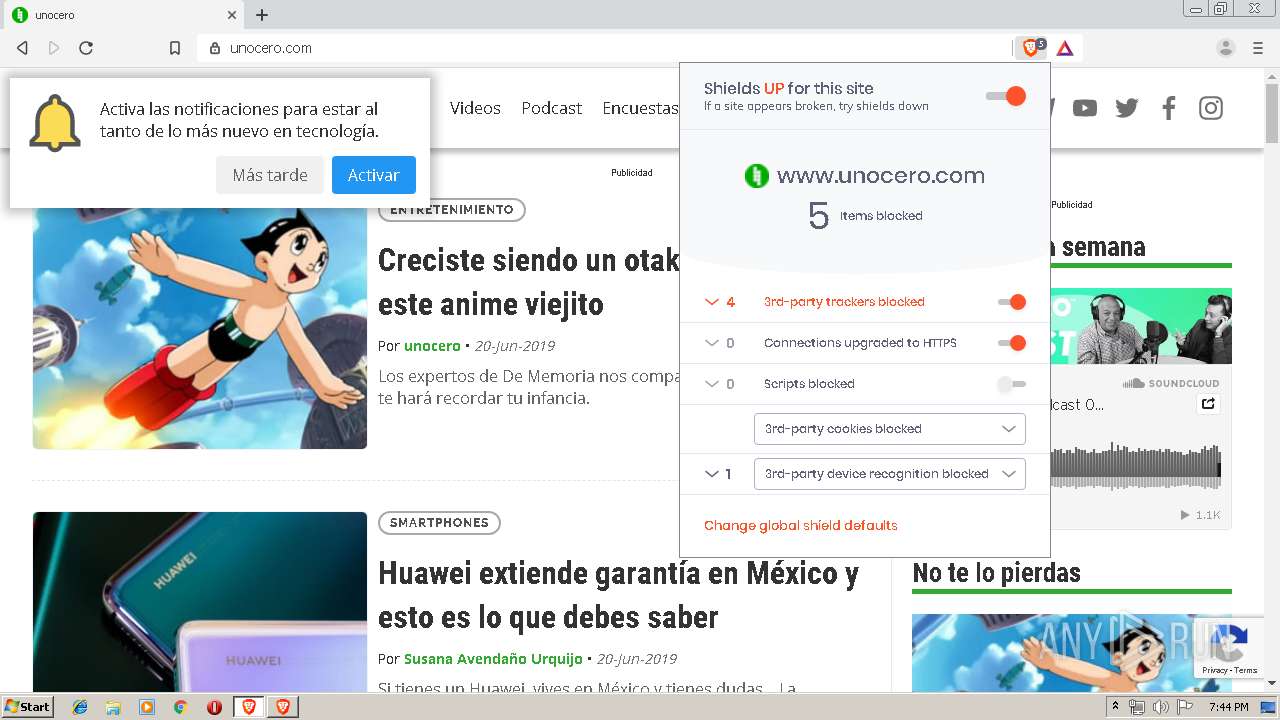
Task: Launch Chrome from the taskbar
Action: [x=180, y=707]
